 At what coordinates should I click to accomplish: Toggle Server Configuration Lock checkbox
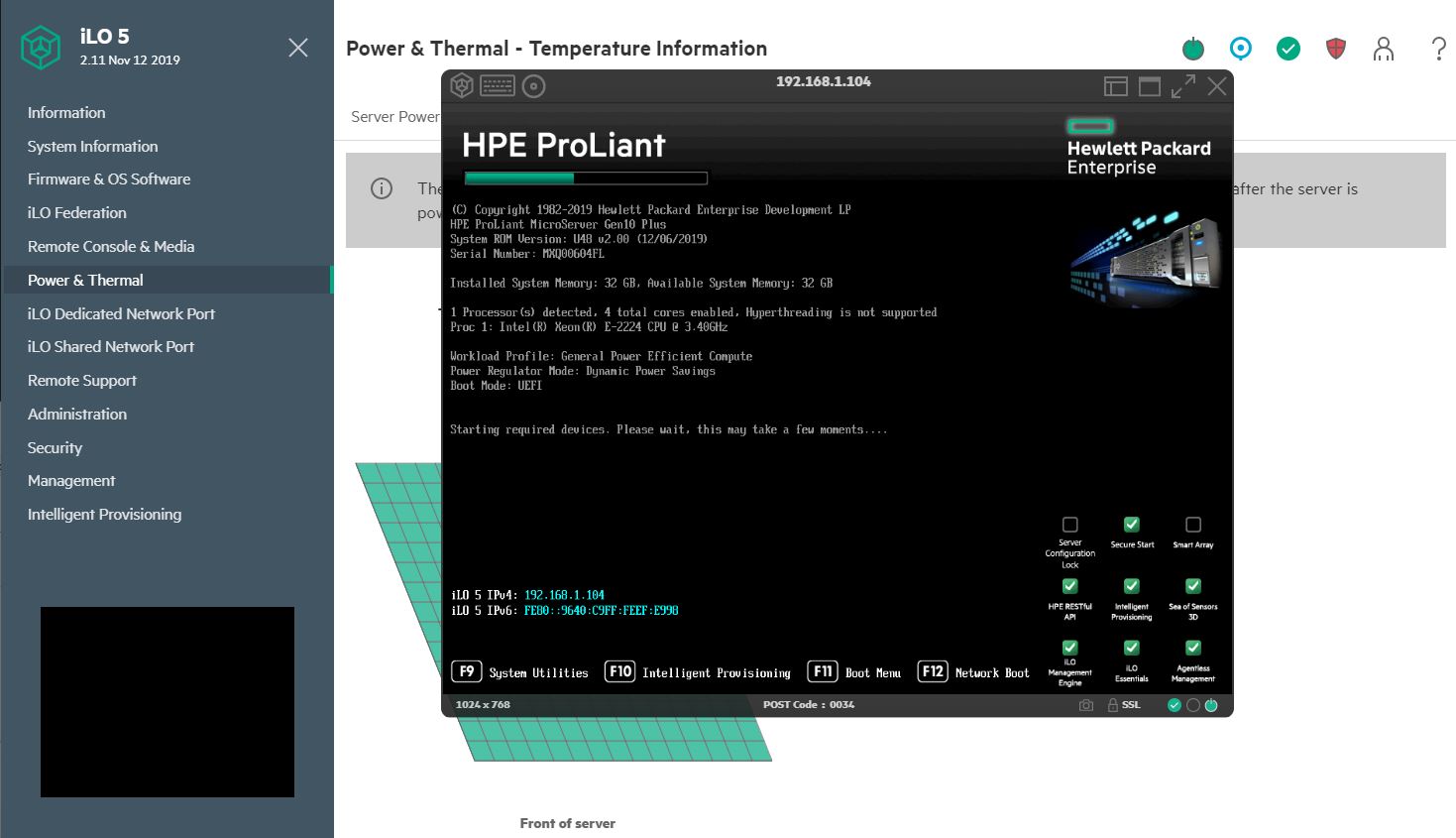pos(1070,525)
